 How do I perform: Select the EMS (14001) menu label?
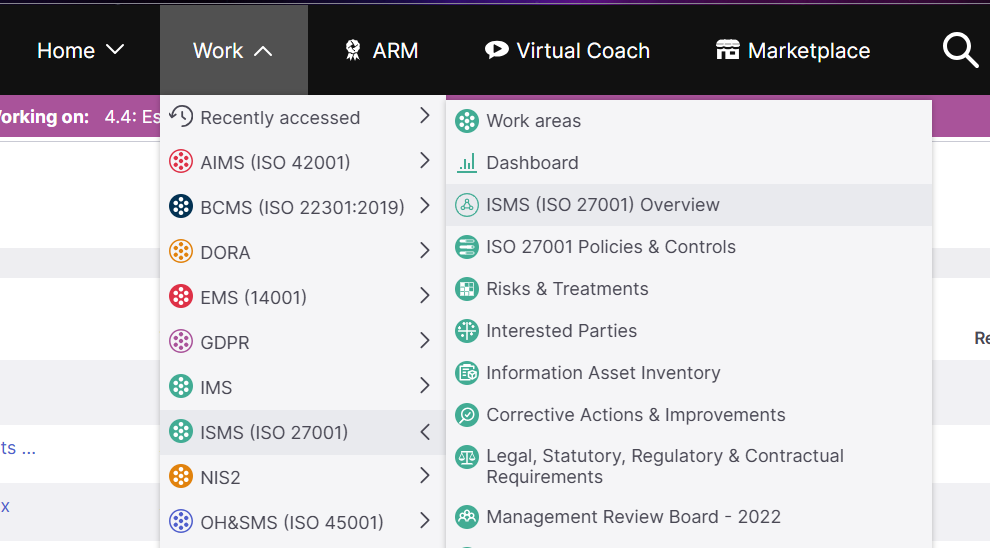click(x=253, y=297)
